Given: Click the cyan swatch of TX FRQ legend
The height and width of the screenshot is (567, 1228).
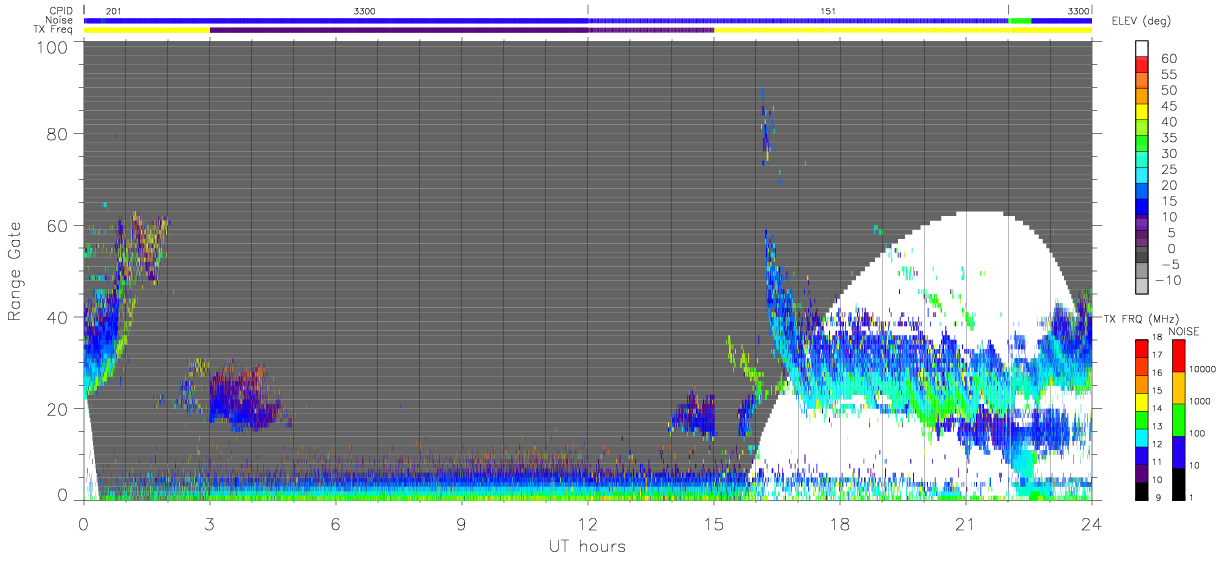Looking at the screenshot, I should 1141,437.
